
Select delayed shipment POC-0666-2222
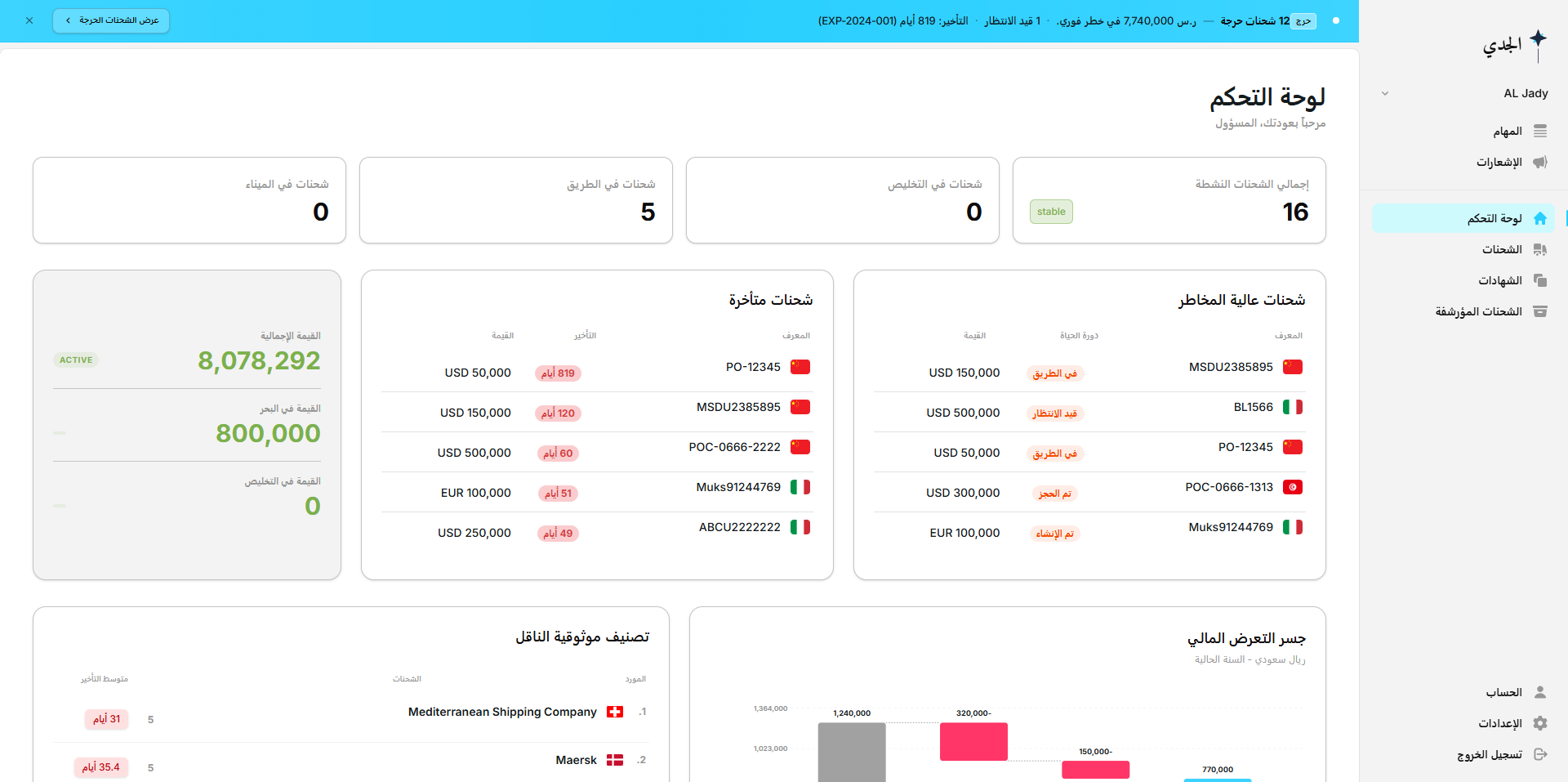[x=596, y=452]
